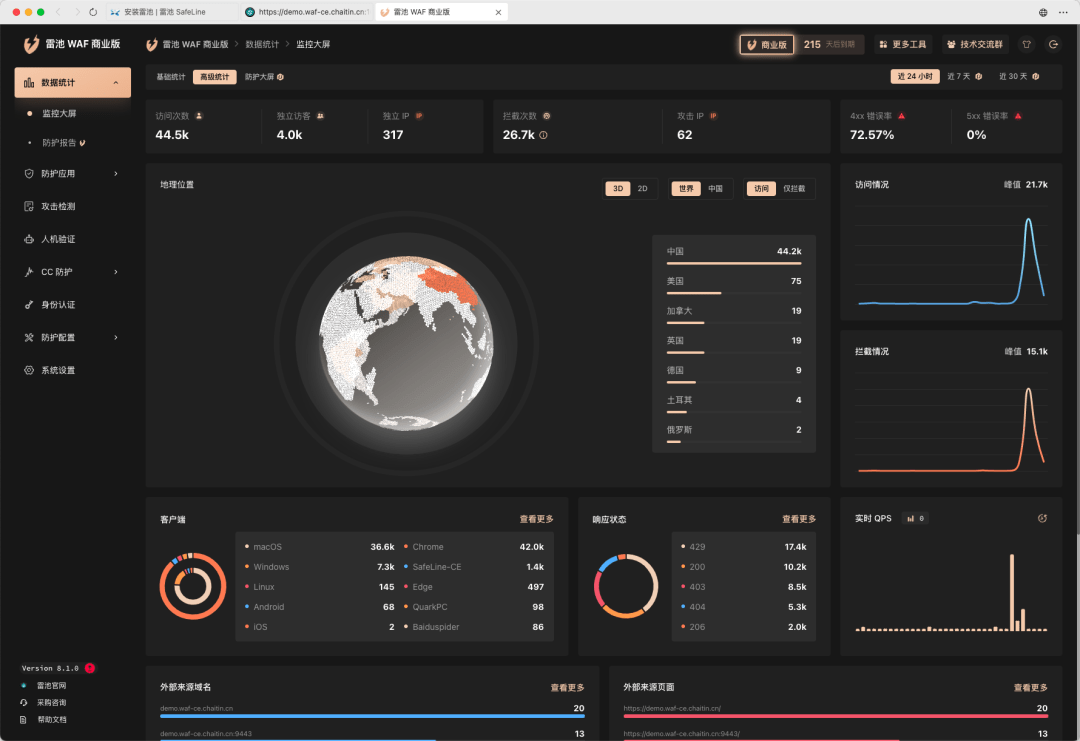The width and height of the screenshot is (1080, 741).
Task: Click the refresh icon in 实时 QPS panel
Action: [1042, 519]
